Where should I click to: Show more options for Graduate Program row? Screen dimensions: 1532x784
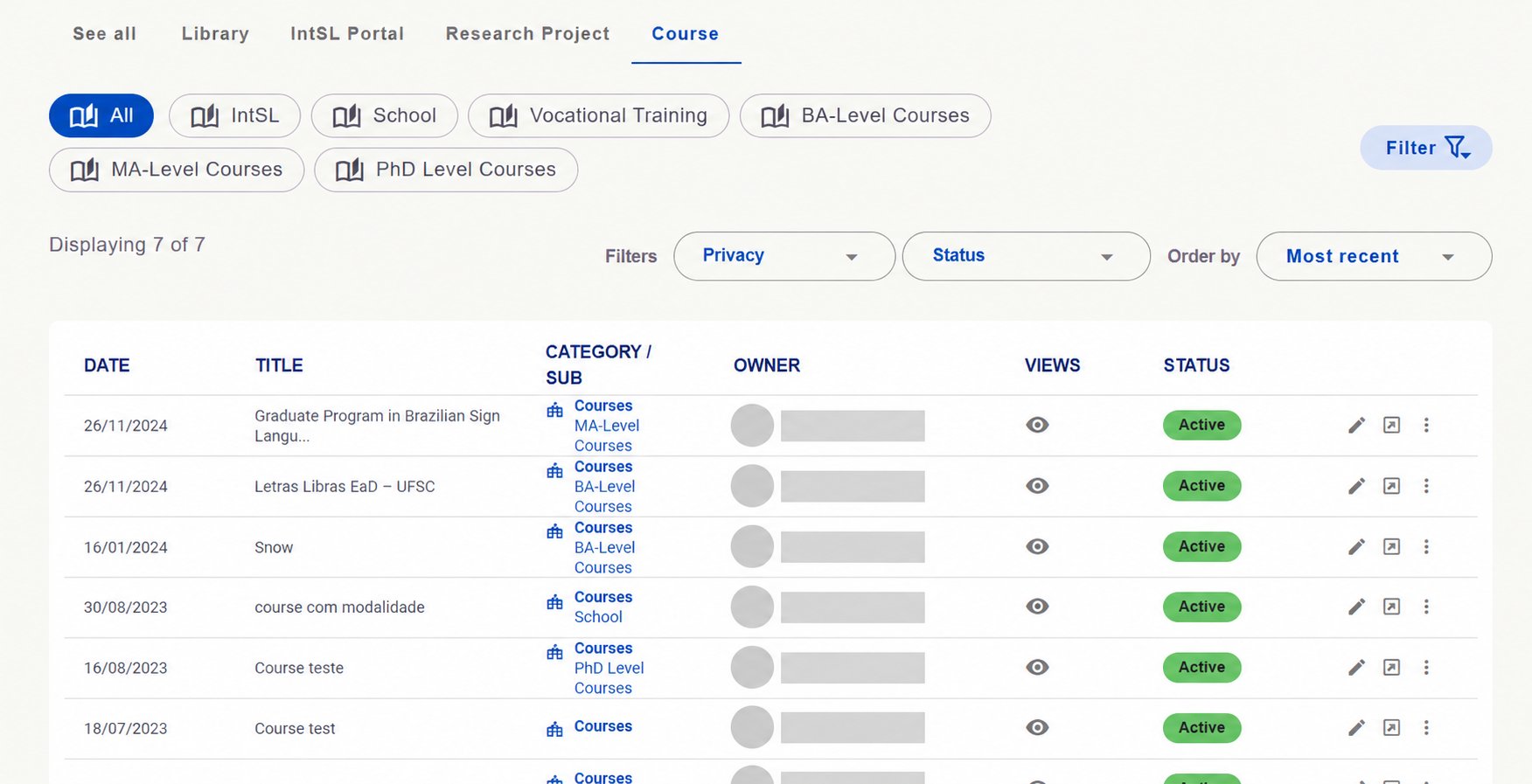click(1426, 426)
